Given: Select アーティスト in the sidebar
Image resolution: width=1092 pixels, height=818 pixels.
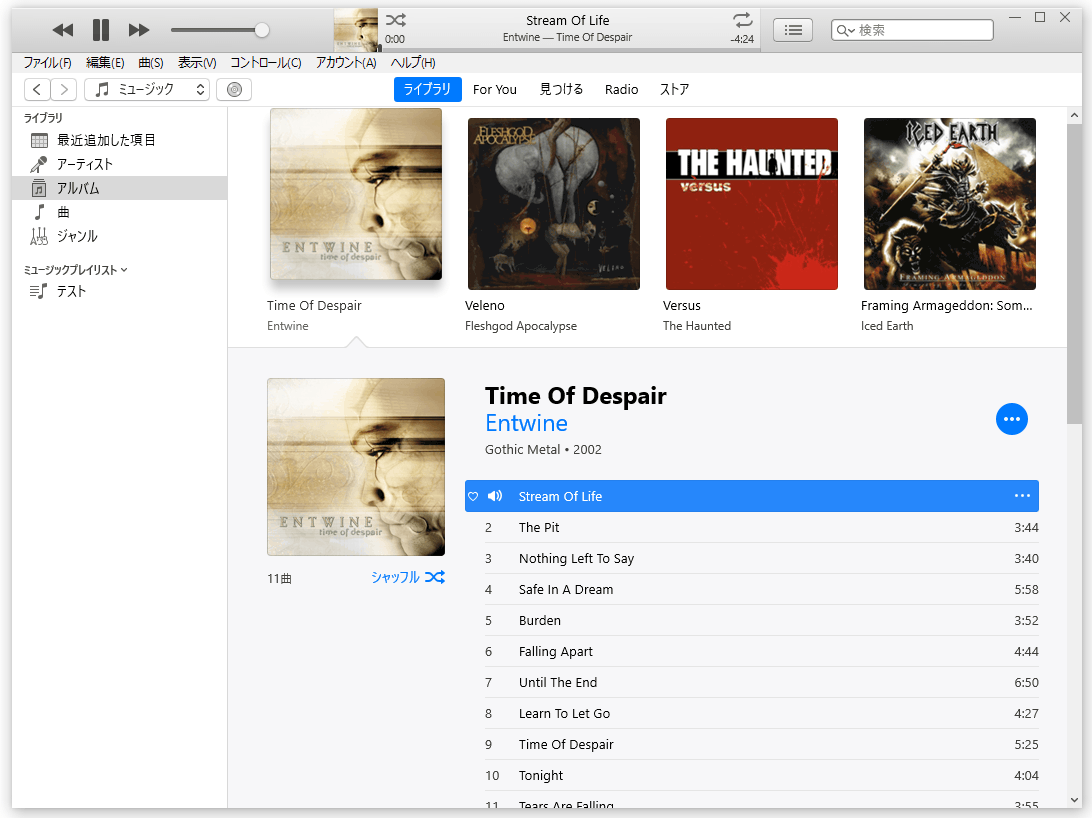Looking at the screenshot, I should click(x=119, y=164).
